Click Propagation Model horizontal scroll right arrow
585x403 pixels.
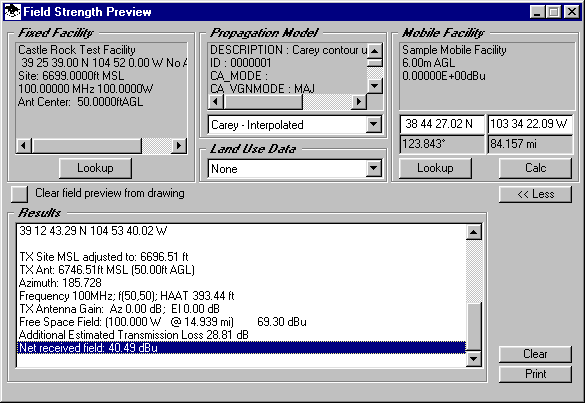pyautogui.click(x=359, y=101)
